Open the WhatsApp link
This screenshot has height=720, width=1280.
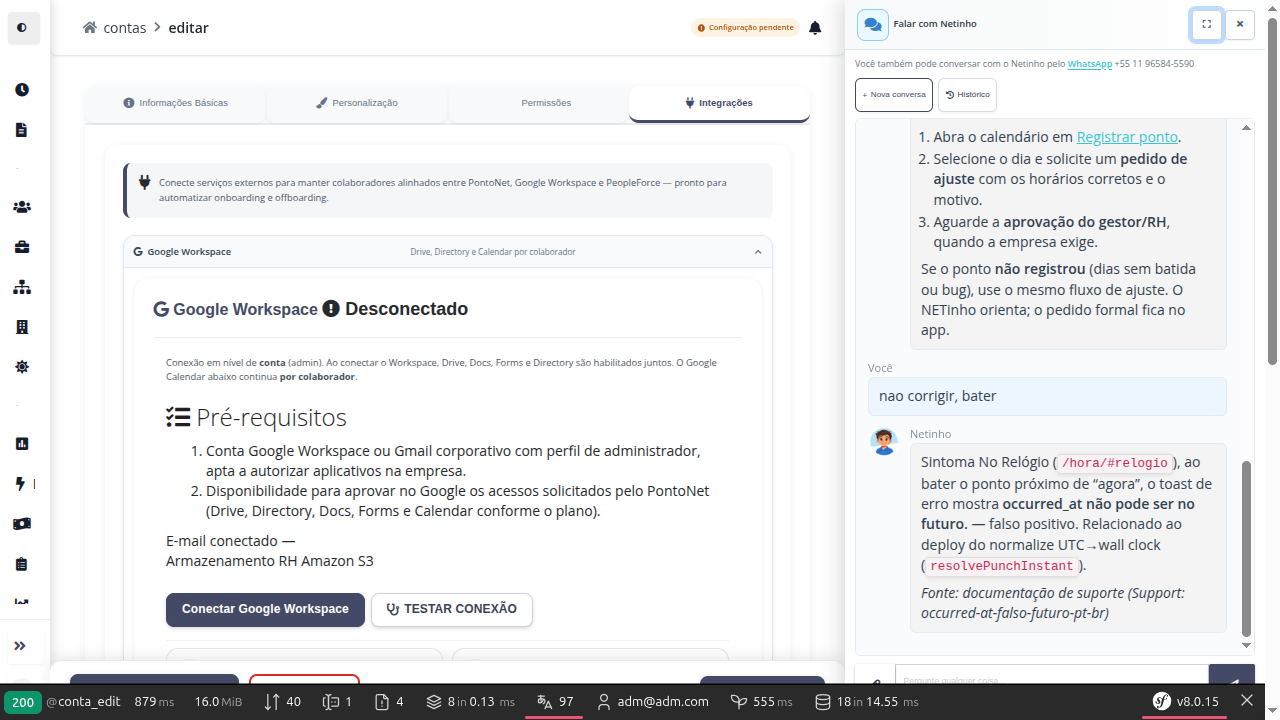point(1090,64)
